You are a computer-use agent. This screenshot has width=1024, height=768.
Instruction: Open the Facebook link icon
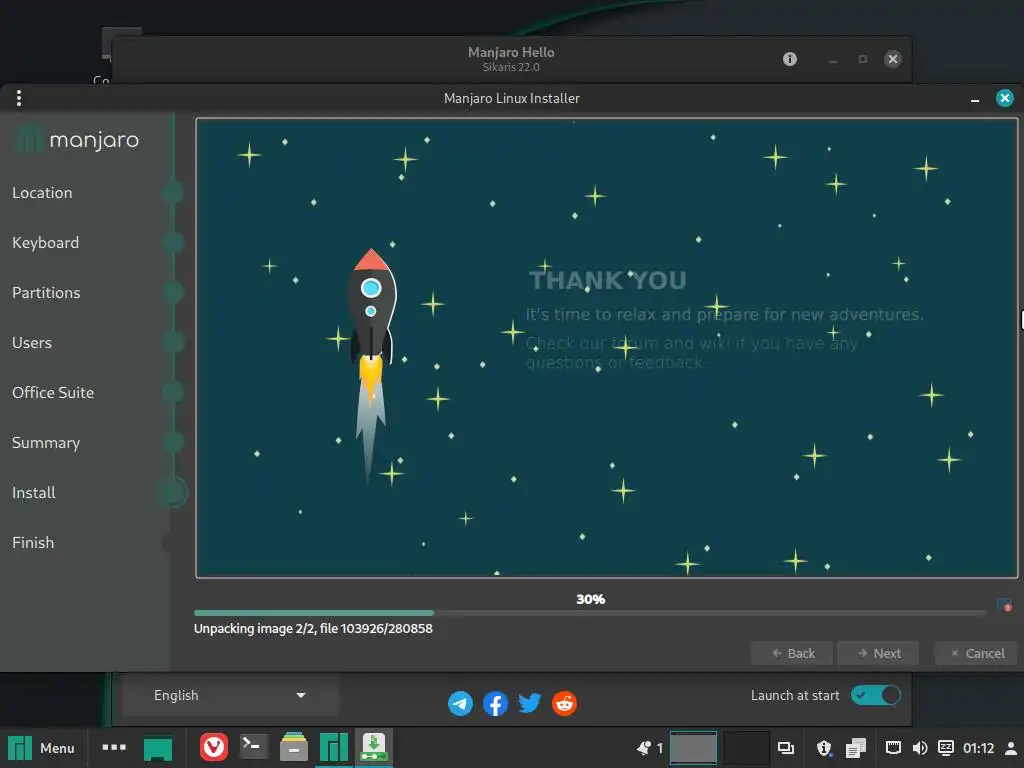(495, 703)
